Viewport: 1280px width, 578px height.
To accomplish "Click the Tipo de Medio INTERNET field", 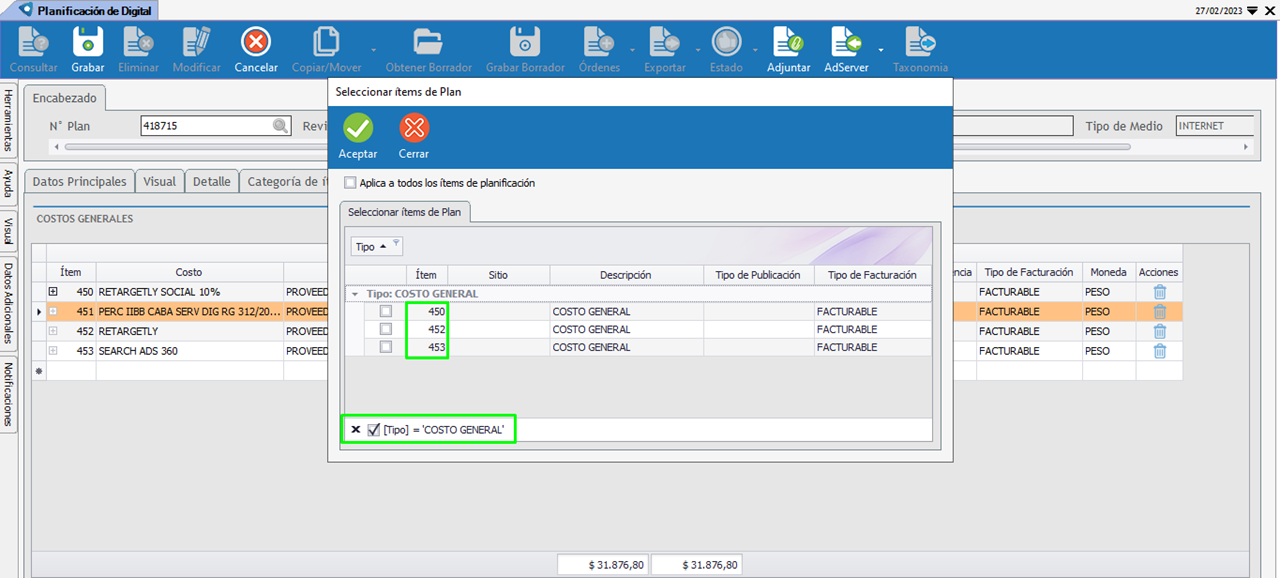I will coord(1215,126).
